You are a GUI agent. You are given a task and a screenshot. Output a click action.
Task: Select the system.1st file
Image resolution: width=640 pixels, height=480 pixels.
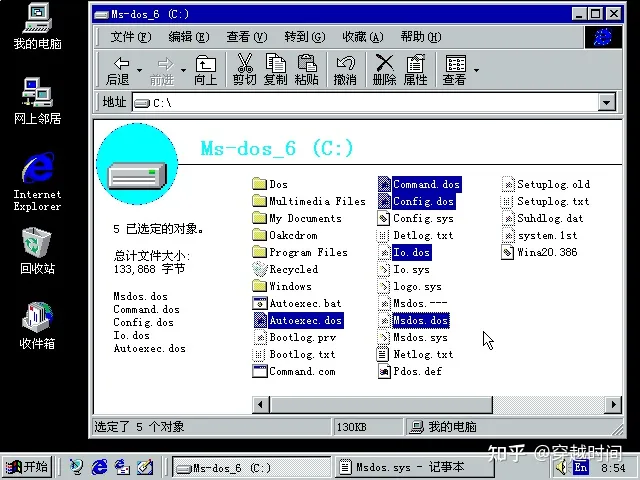tap(540, 236)
